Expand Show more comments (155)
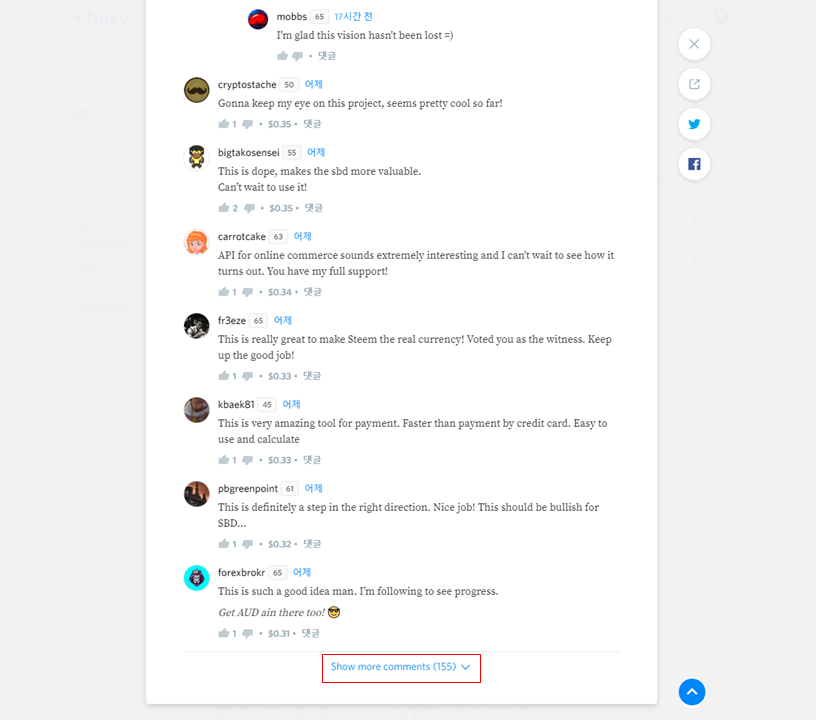816x720 pixels. (x=401, y=667)
